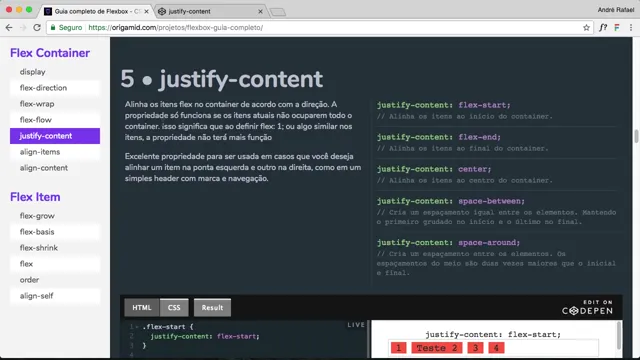Click the URL address bar field

click(314, 27)
